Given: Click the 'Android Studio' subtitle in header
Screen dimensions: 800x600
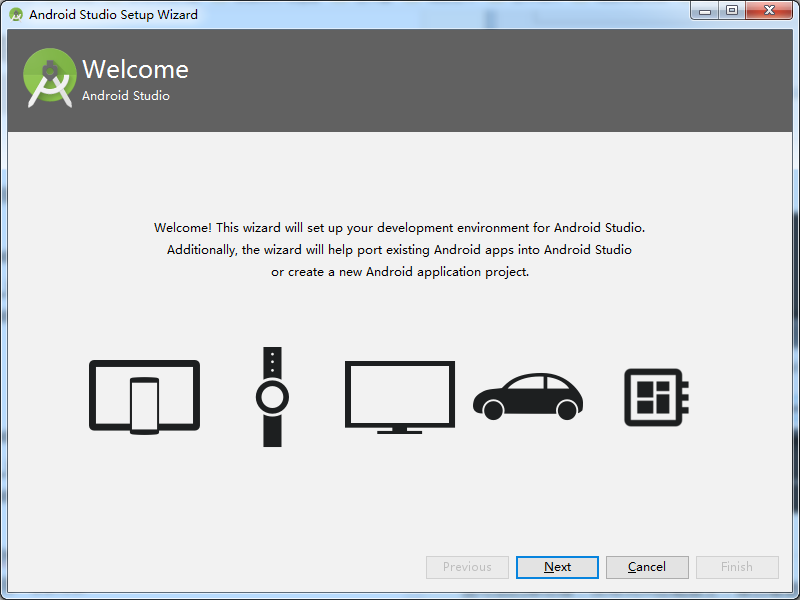Looking at the screenshot, I should [126, 95].
